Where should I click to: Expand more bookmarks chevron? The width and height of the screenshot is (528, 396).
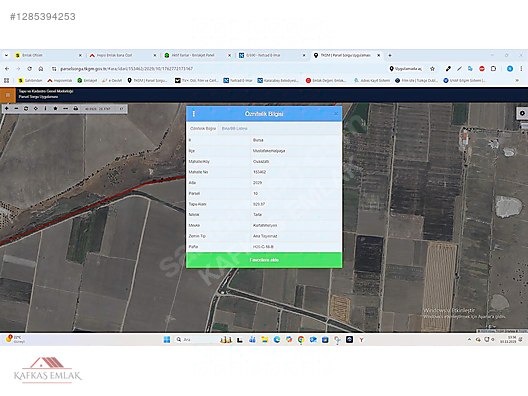(x=517, y=80)
